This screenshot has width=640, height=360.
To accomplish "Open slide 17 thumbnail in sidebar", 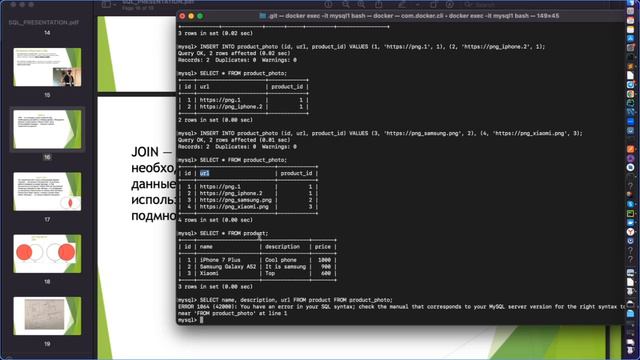I will point(47,191).
